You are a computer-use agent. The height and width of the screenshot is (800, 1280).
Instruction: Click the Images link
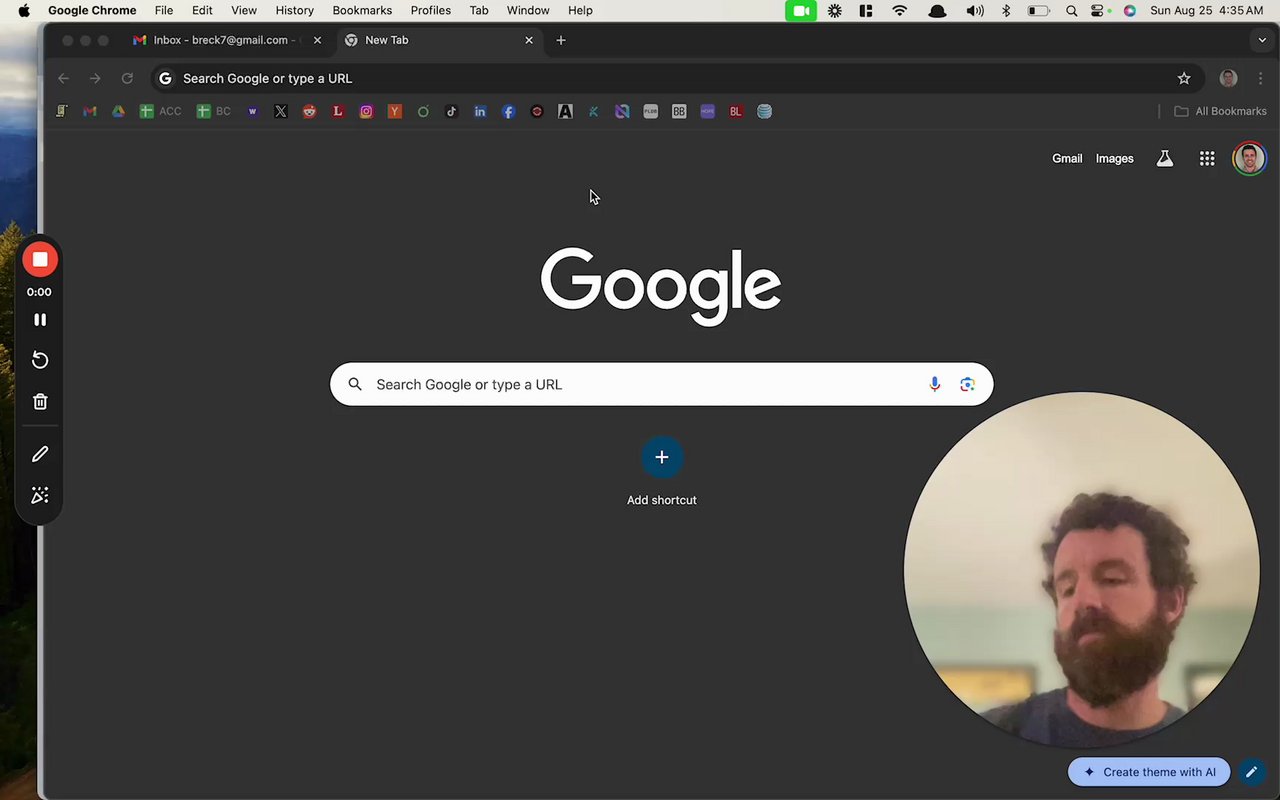(x=1114, y=158)
